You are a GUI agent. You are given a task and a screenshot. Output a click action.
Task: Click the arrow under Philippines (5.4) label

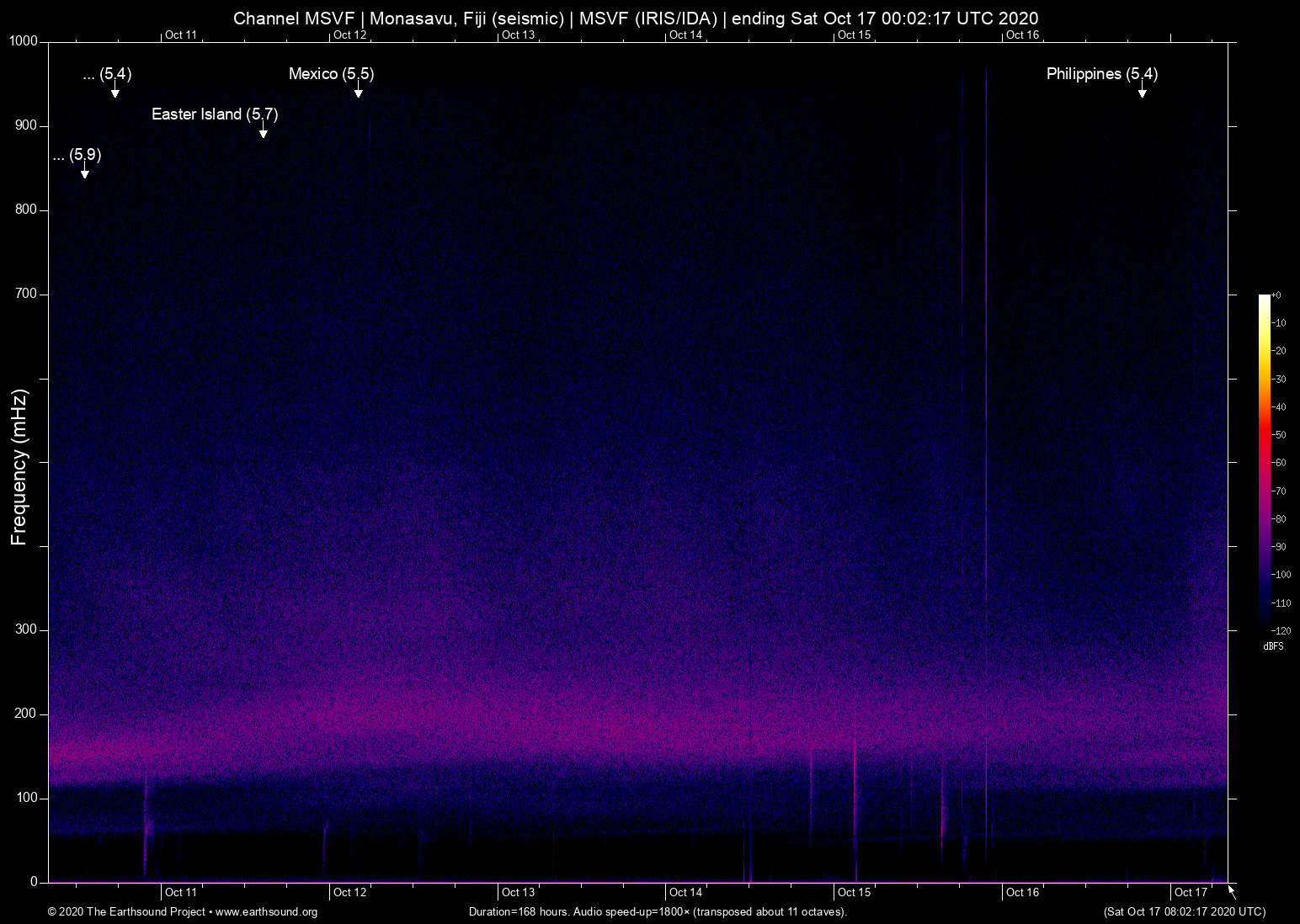[1142, 91]
